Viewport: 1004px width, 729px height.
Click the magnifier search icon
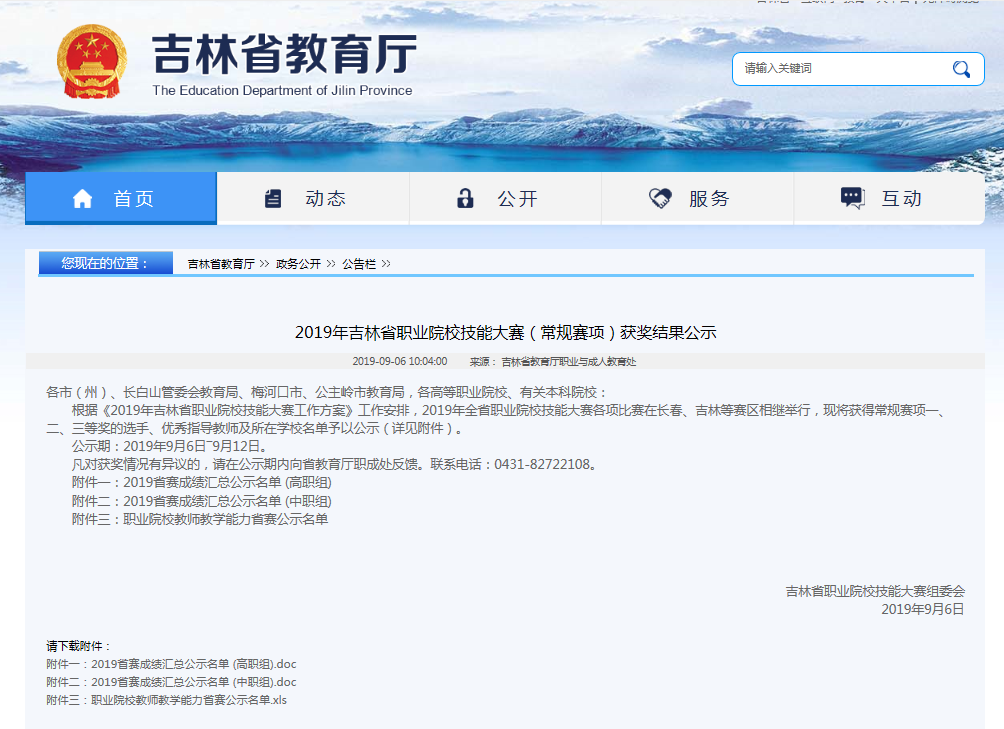click(961, 68)
